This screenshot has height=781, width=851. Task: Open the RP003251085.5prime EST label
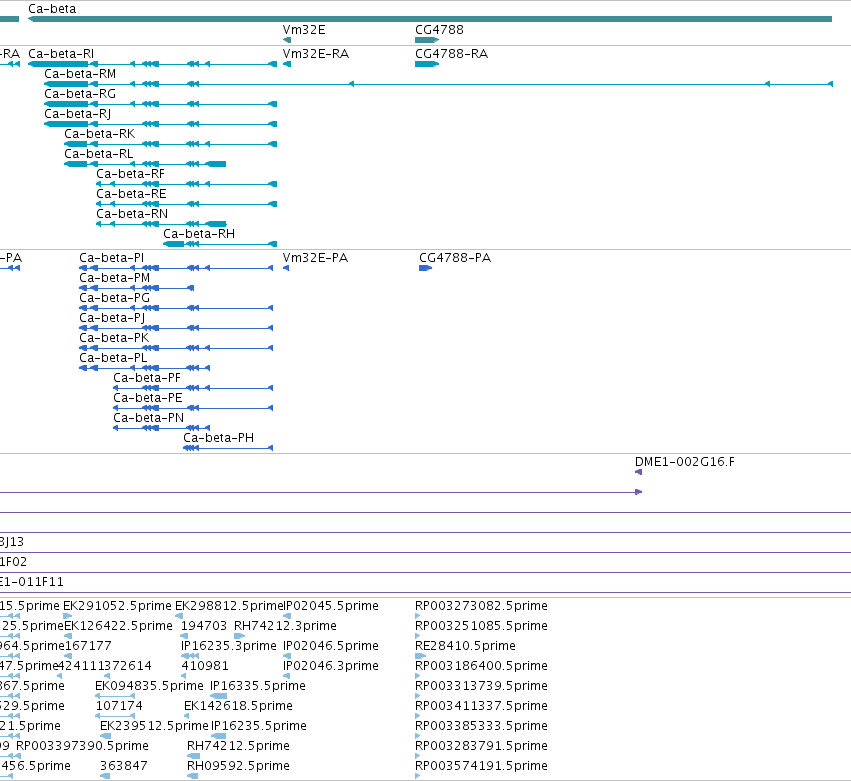coord(481,626)
